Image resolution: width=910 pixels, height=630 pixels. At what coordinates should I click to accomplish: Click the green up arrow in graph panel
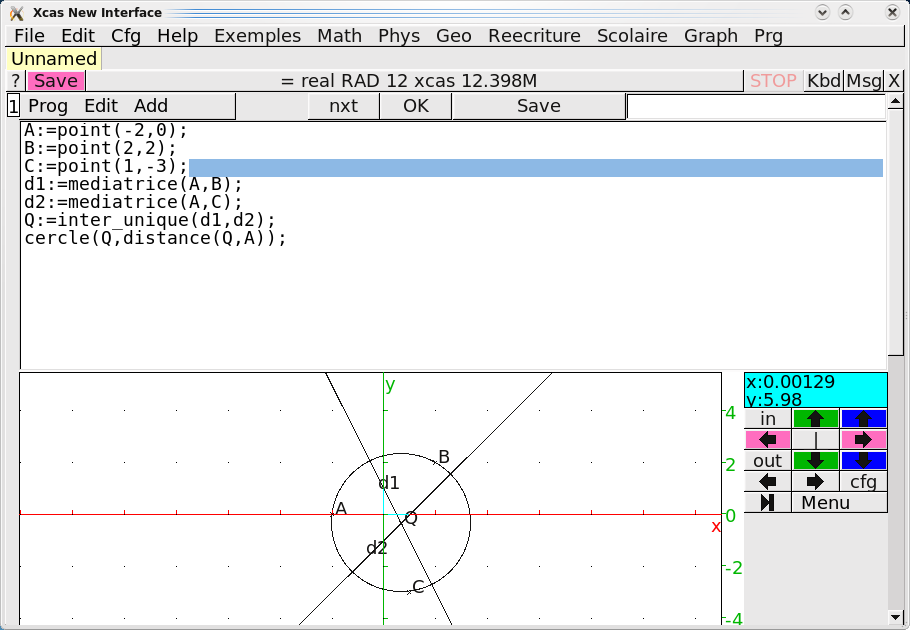815,418
